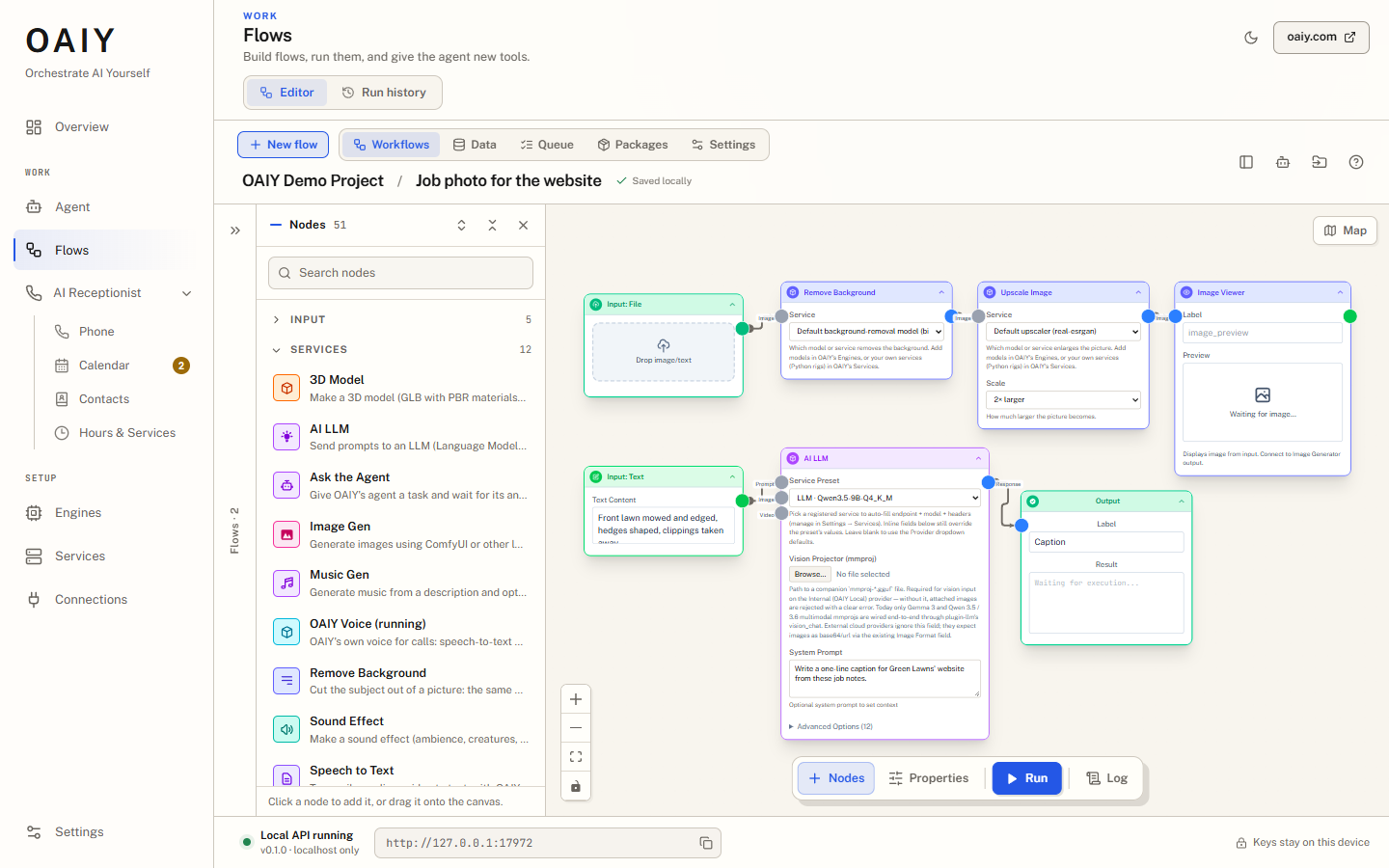Add the Ask the Agent node

pyautogui.click(x=400, y=486)
